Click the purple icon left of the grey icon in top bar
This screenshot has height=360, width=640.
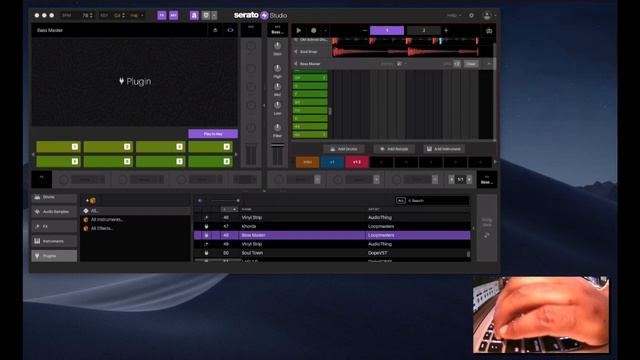194,16
